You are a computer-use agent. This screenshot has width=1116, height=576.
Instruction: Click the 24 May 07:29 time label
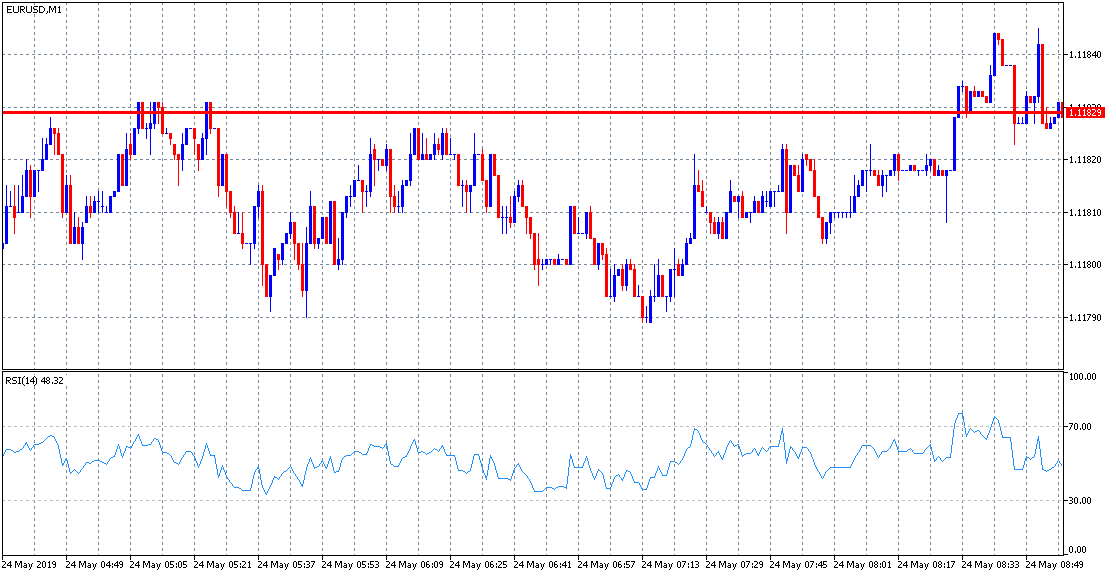737,565
